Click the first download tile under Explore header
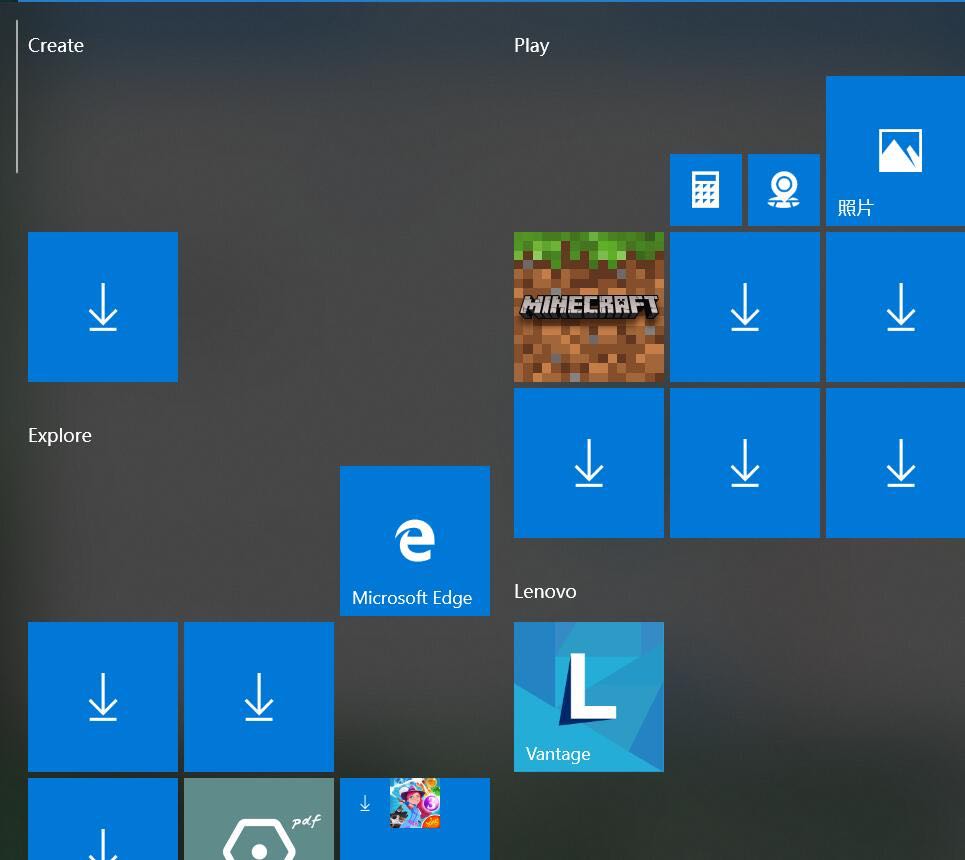Screen dimensions: 965x860 (103, 696)
